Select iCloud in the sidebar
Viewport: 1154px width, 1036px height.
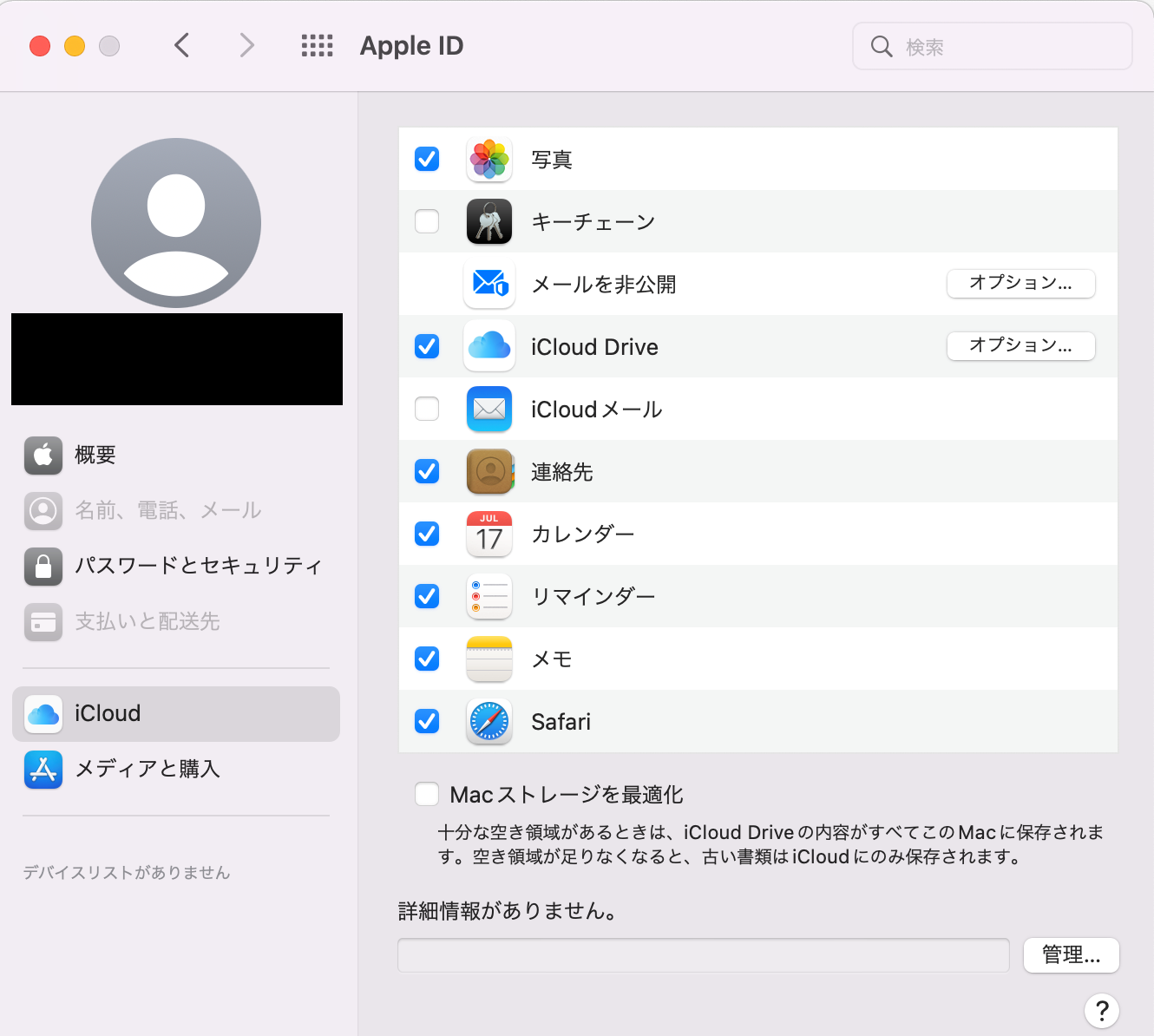[176, 714]
